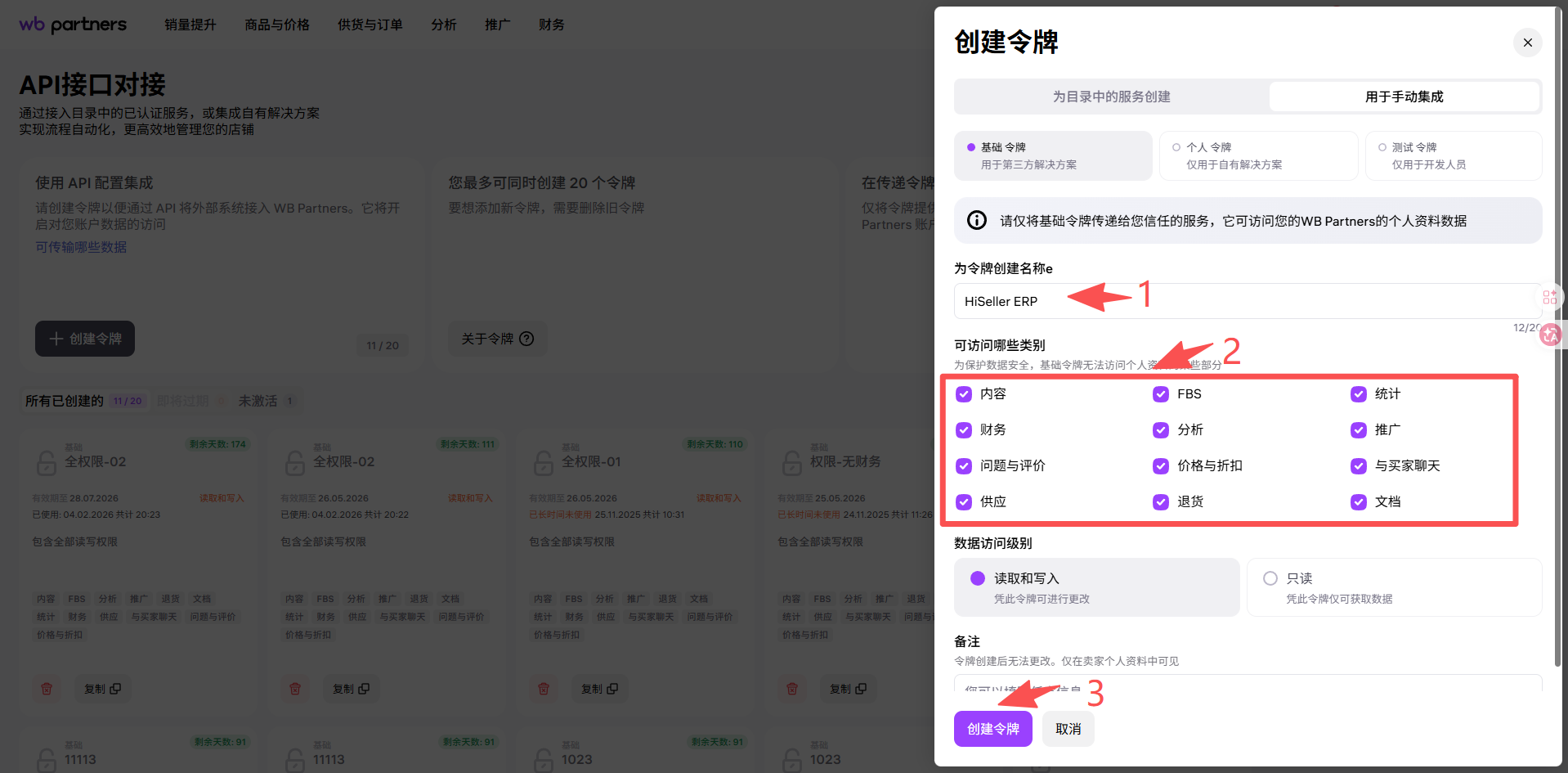1568x773 pixels.
Task: Open the 商品与价格 navigation menu
Action: click(277, 25)
